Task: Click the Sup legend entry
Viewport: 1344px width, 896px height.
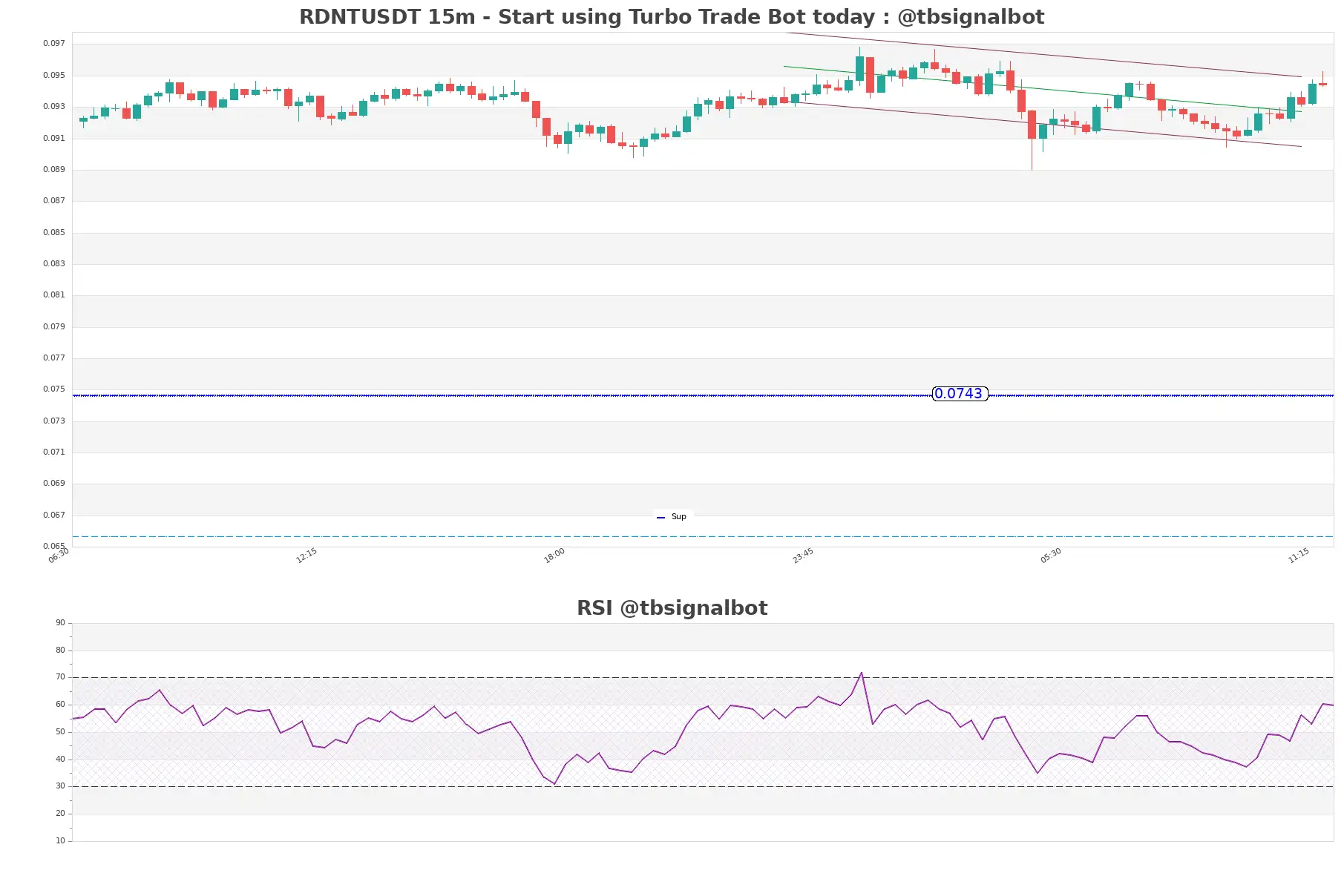Action: (x=672, y=516)
